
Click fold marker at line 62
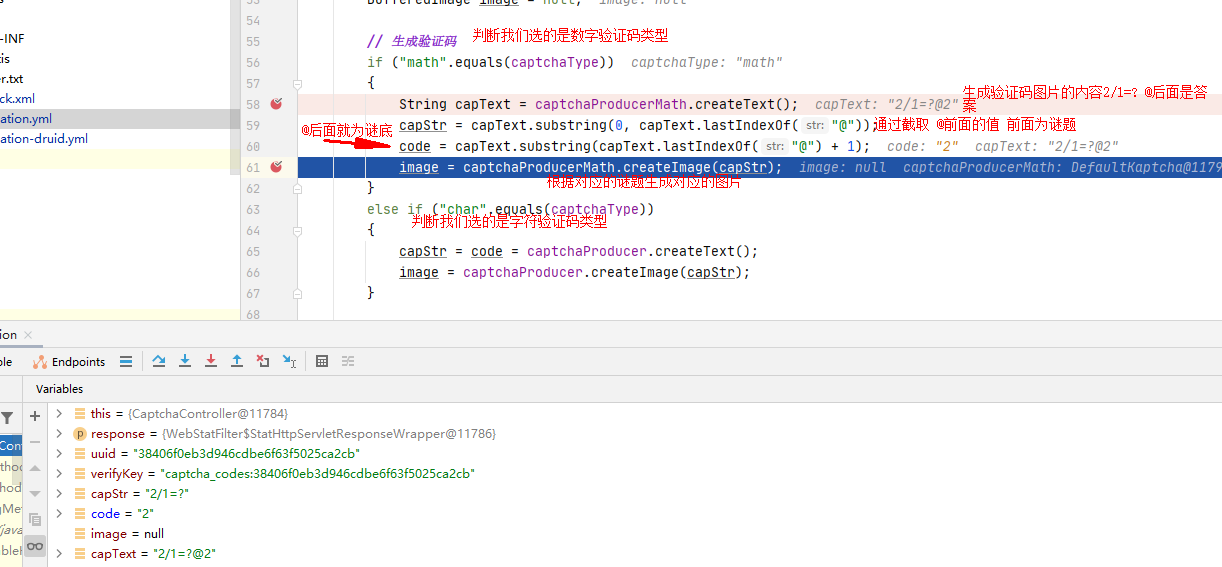coord(297,188)
